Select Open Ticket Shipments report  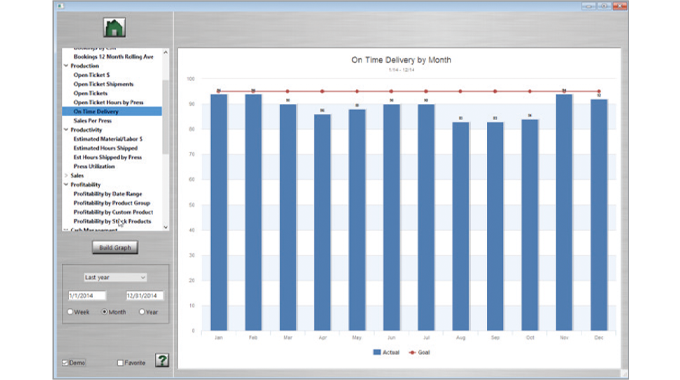point(103,84)
